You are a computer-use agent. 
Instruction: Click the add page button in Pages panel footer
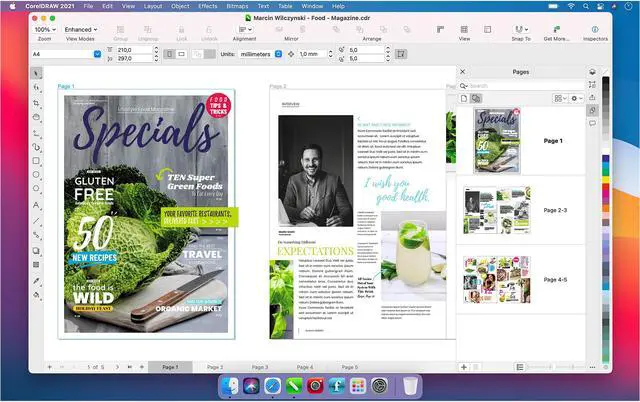(x=464, y=367)
